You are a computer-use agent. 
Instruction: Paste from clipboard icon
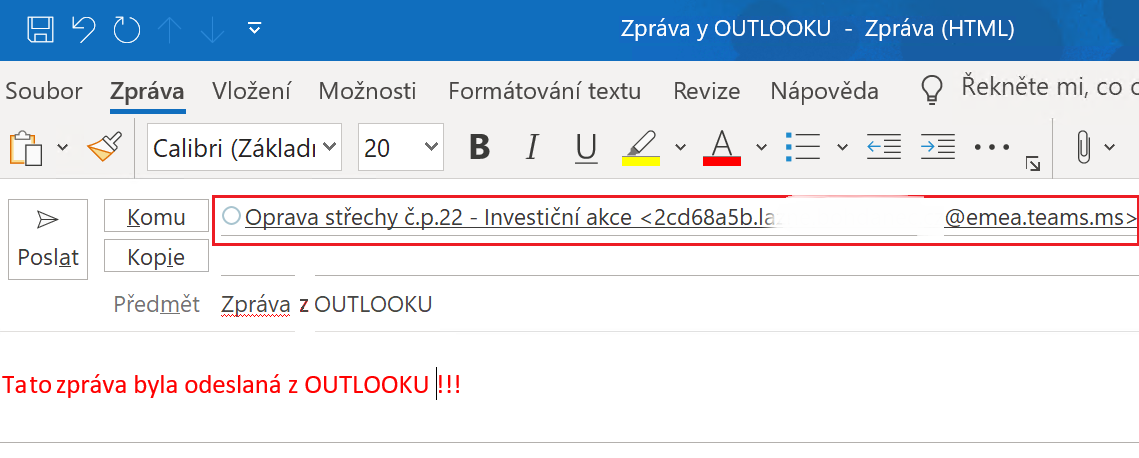(26, 147)
